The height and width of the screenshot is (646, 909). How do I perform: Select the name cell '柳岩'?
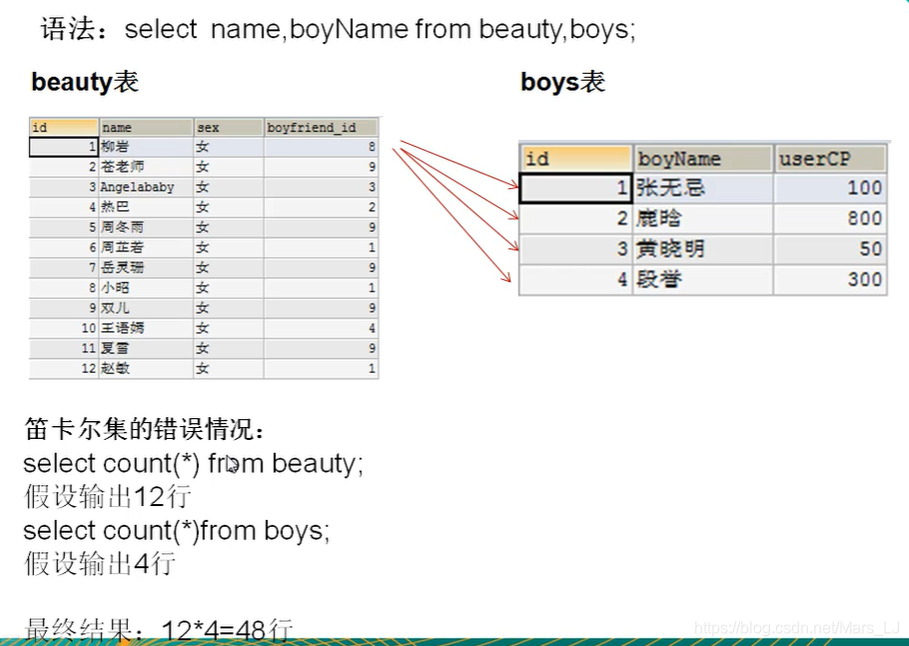(146, 147)
